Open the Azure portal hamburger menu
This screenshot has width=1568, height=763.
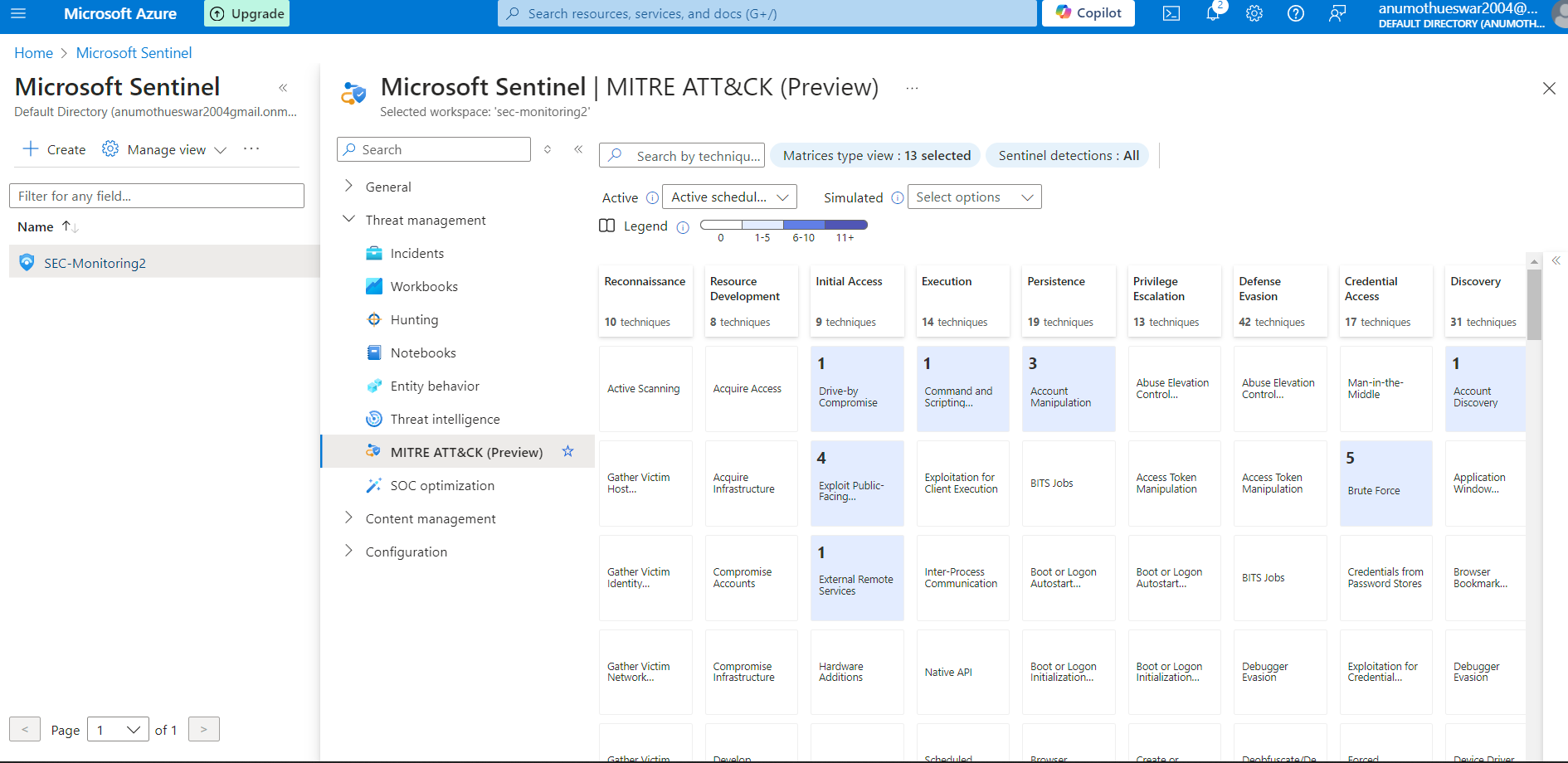18,13
